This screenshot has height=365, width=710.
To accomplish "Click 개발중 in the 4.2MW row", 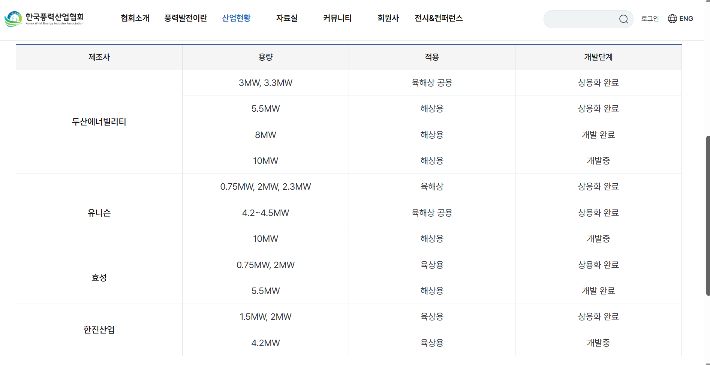I will (x=598, y=343).
